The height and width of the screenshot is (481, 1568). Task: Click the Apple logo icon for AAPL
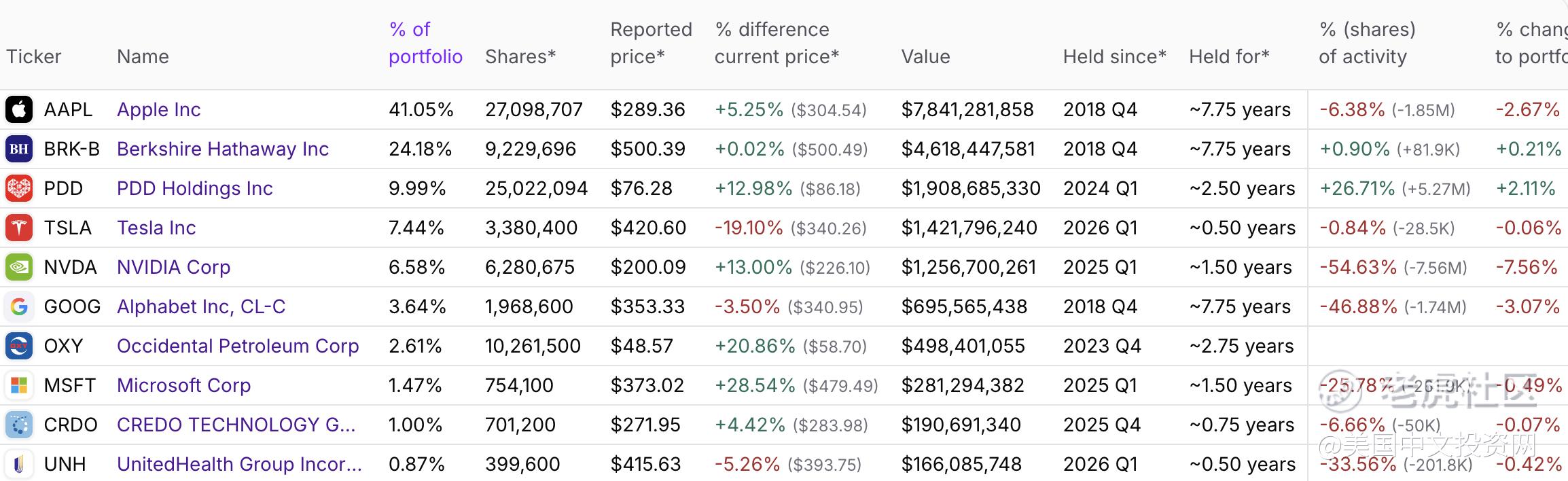19,109
